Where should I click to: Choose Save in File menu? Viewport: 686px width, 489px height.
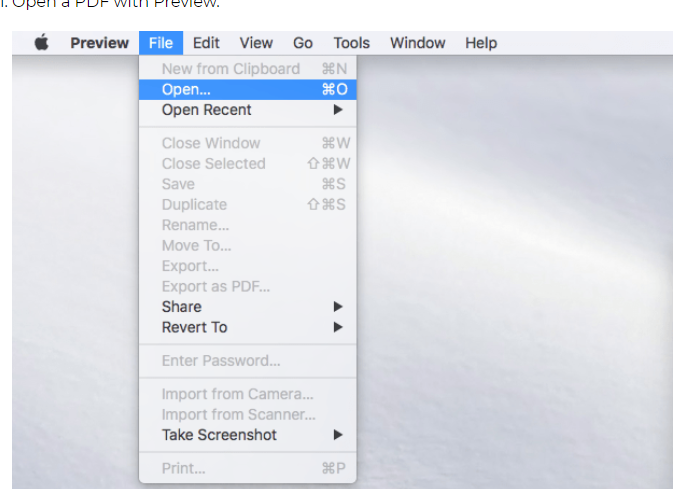pos(248,184)
